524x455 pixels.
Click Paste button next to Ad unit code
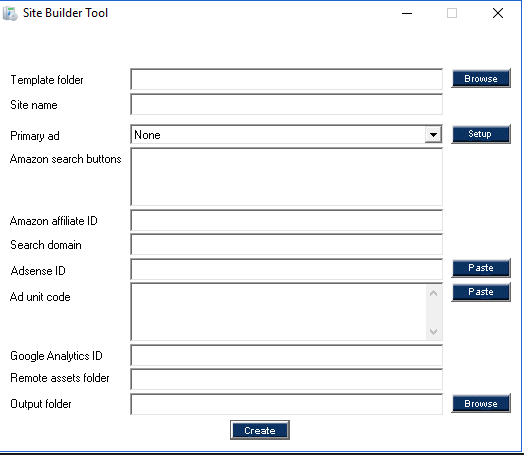coord(481,292)
